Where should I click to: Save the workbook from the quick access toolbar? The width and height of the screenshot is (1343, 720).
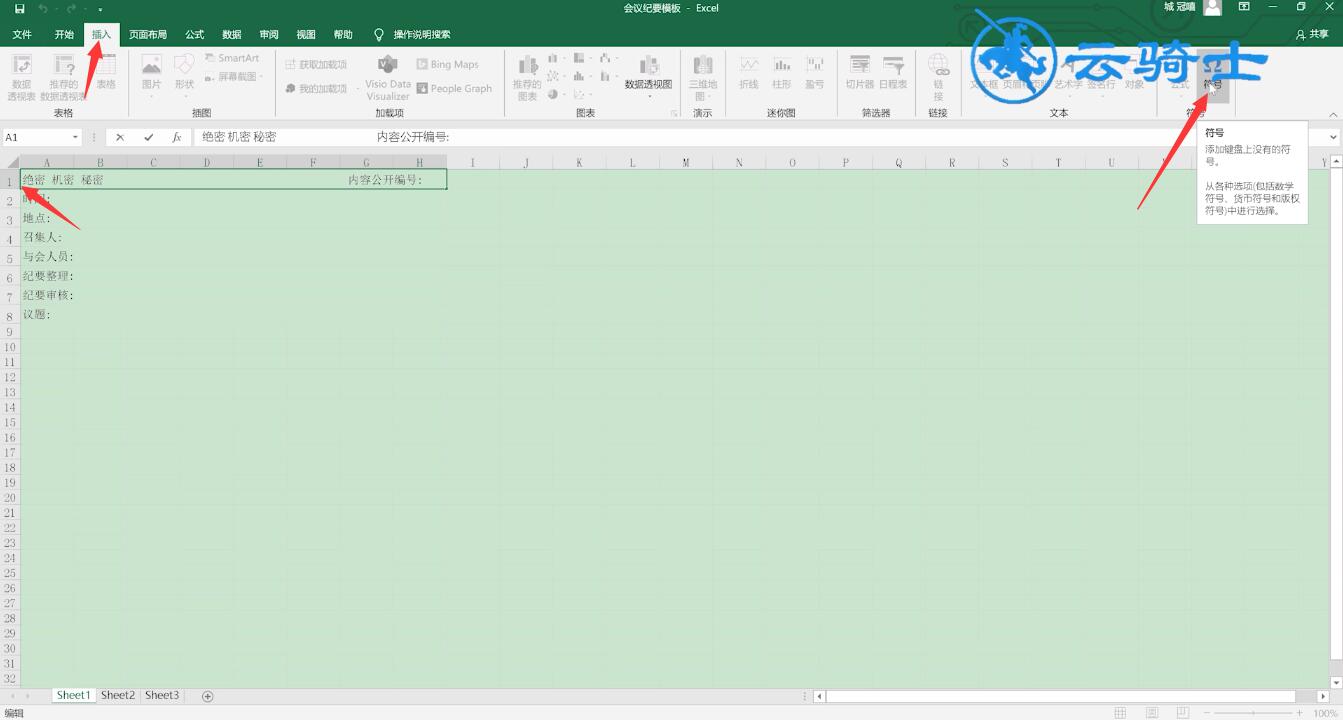(x=20, y=8)
